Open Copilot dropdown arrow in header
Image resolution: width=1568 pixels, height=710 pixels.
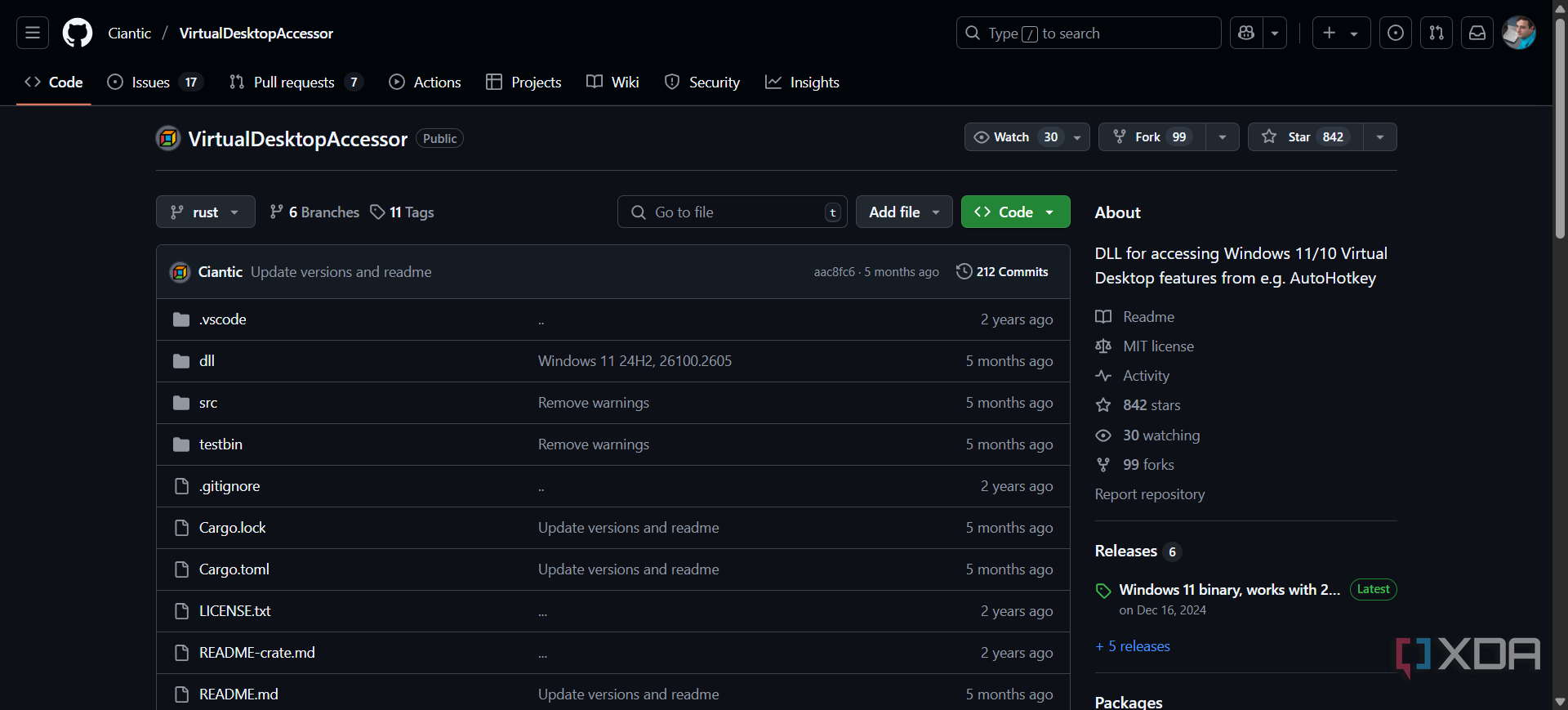1275,33
